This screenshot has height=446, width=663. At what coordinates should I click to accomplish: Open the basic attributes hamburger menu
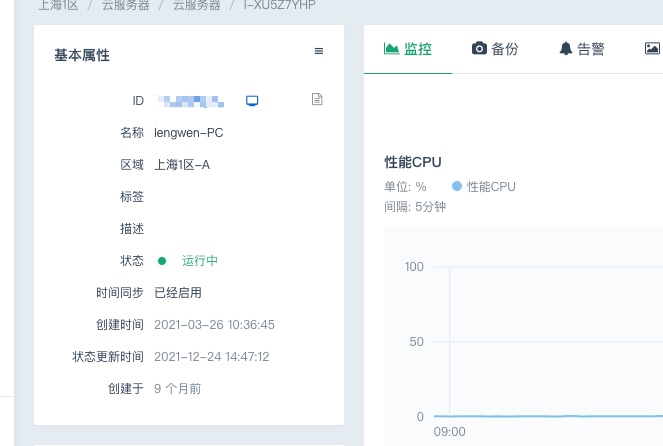coord(319,51)
